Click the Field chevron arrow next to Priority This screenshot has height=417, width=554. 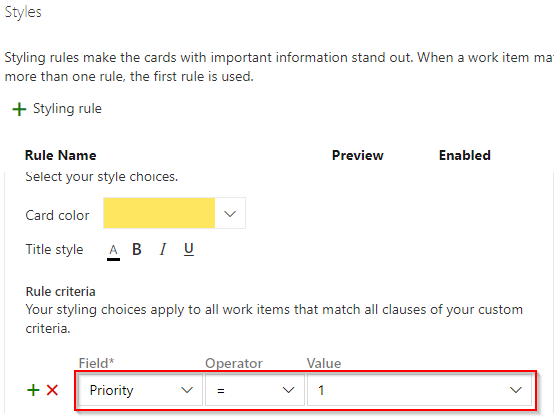click(187, 390)
